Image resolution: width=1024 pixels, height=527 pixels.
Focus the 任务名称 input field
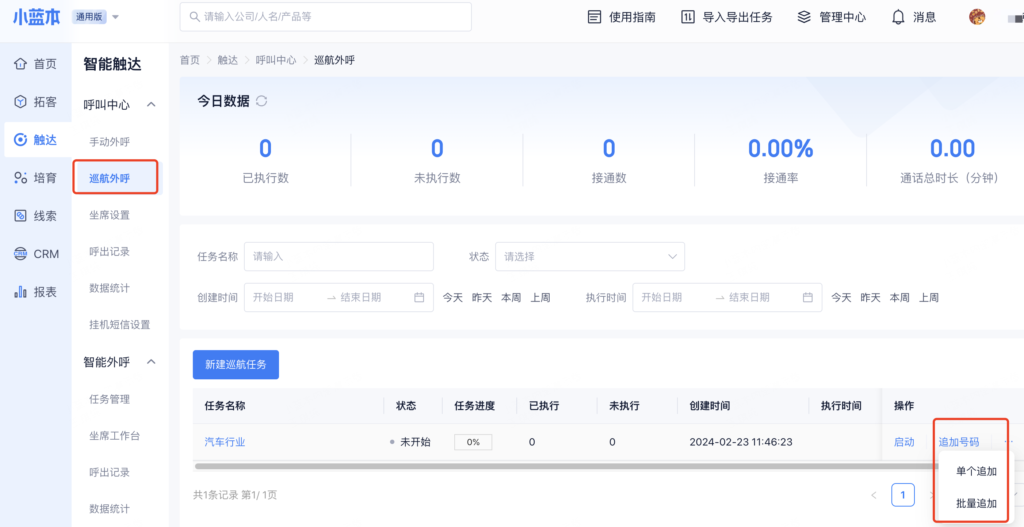338,257
